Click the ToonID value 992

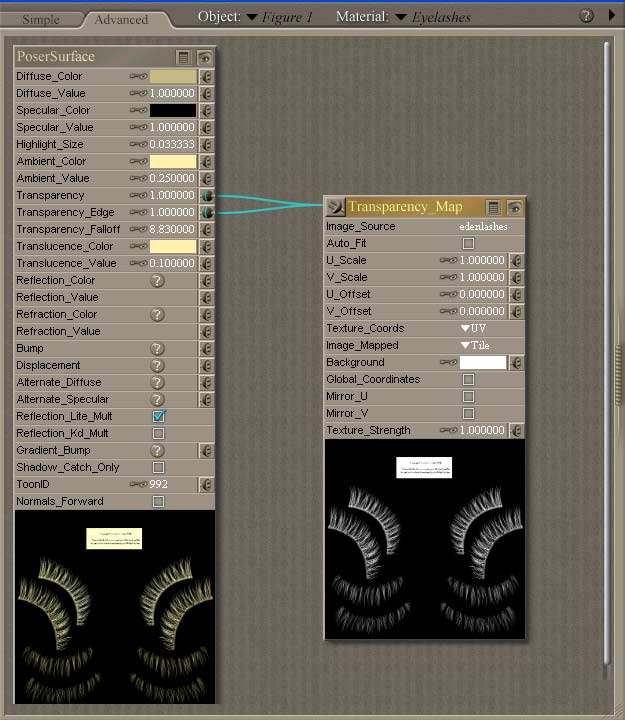[x=158, y=484]
